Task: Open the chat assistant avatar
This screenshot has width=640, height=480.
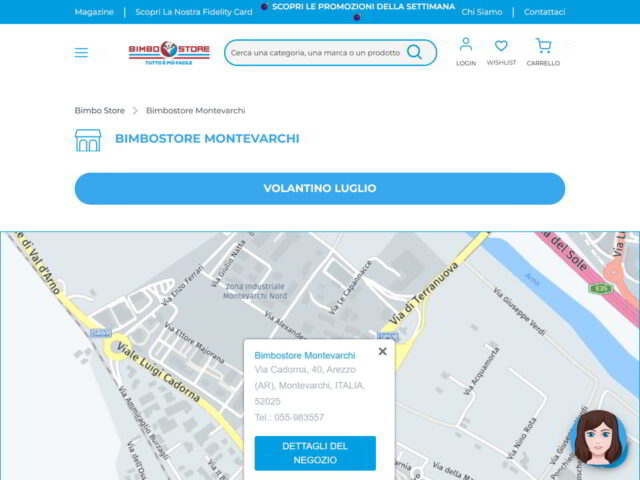Action: tap(599, 439)
